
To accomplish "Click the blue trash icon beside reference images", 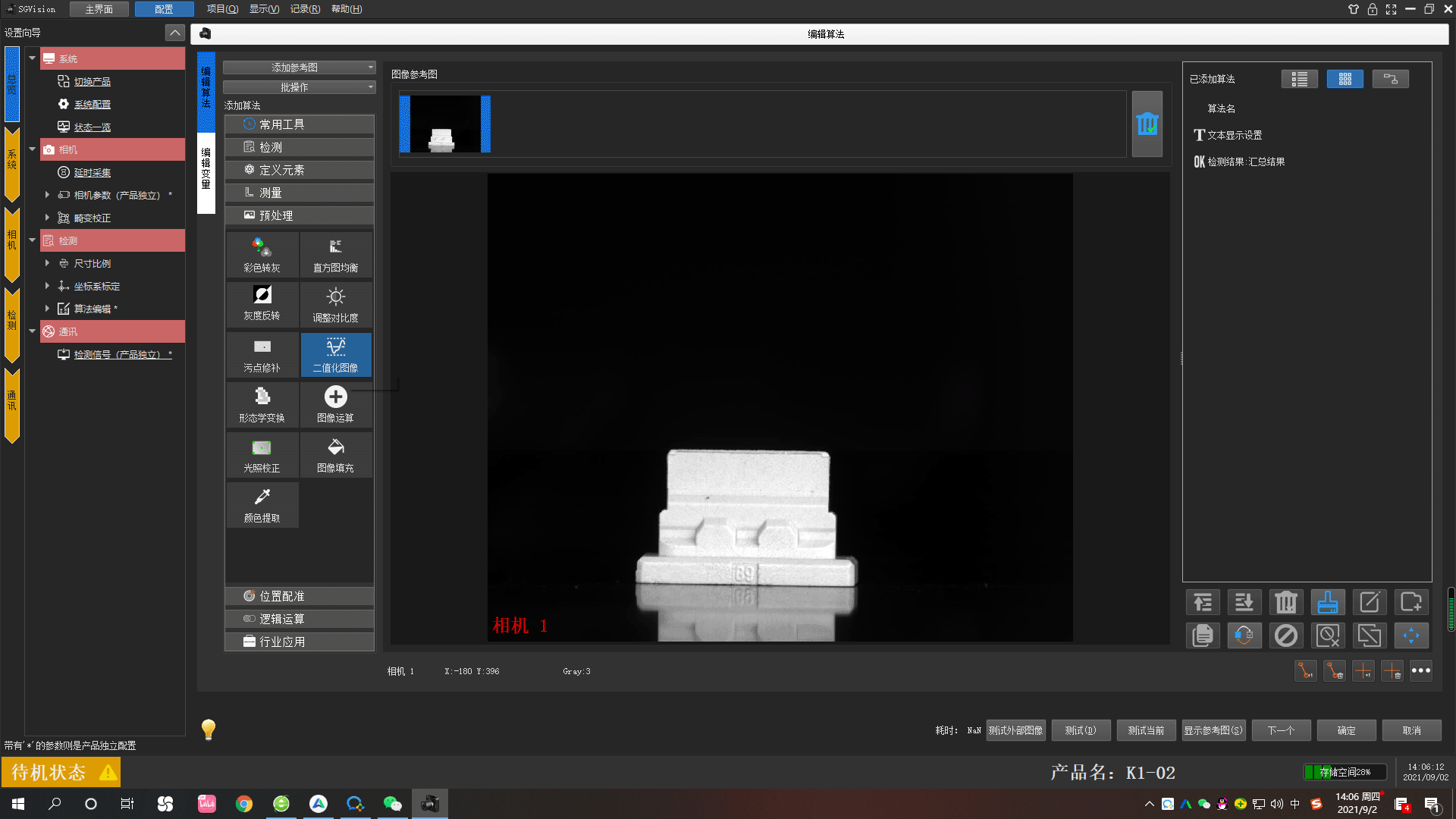I will [x=1147, y=124].
